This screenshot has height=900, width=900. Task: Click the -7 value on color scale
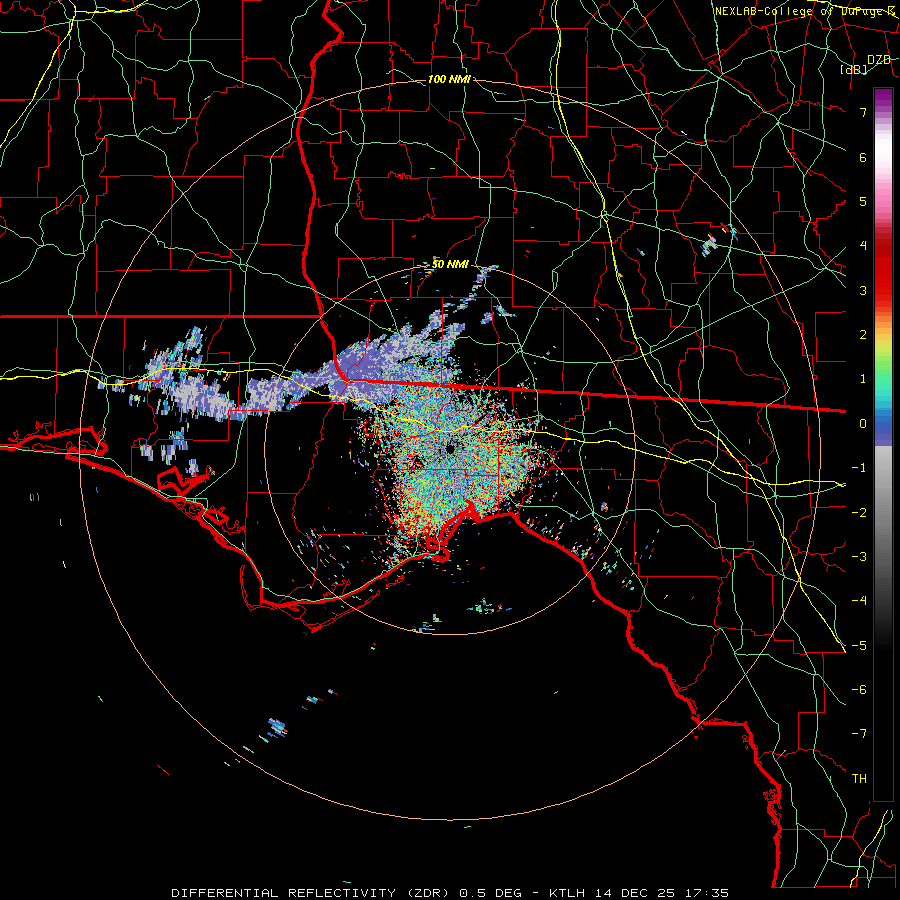(x=859, y=734)
